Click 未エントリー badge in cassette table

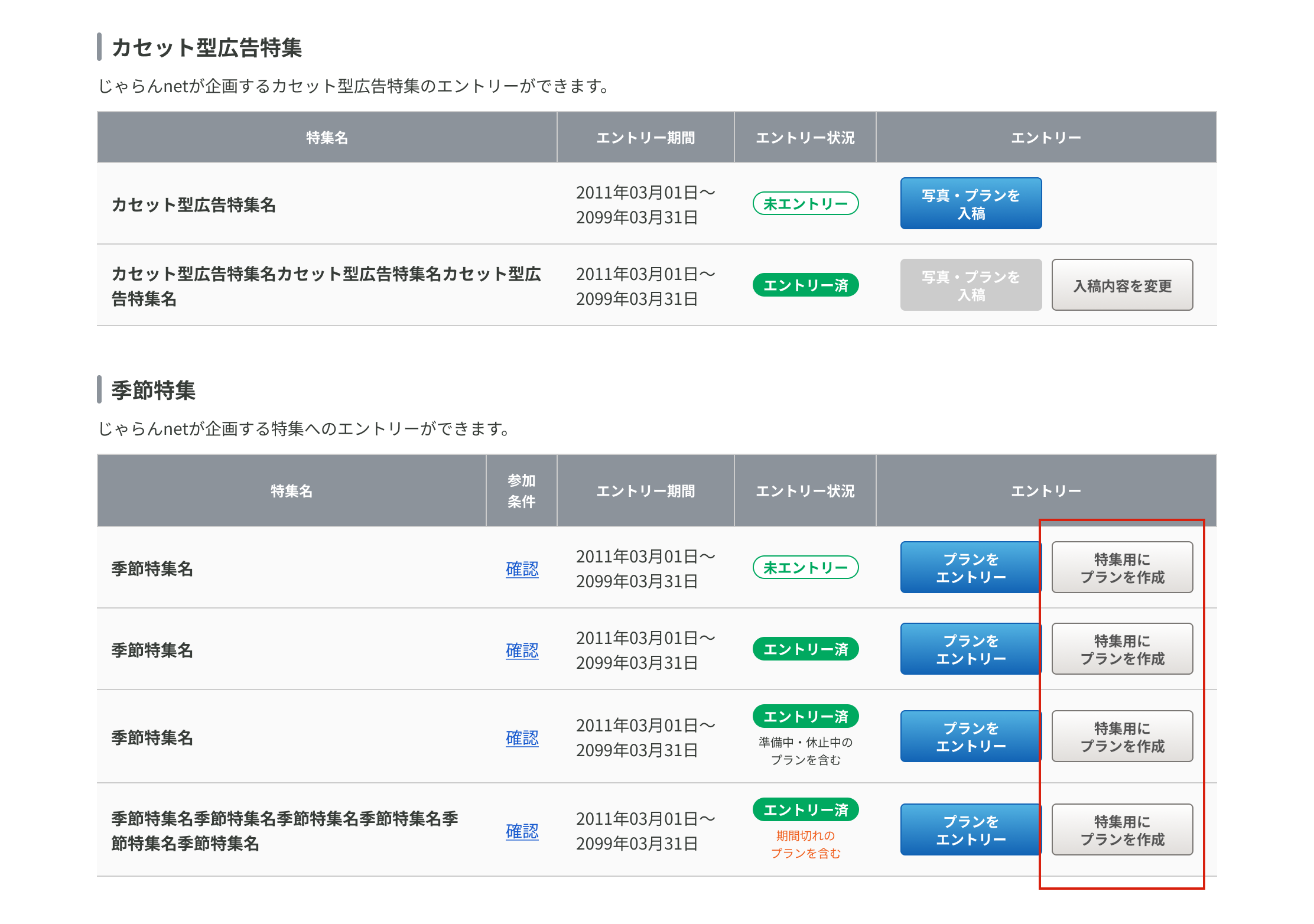(x=805, y=204)
